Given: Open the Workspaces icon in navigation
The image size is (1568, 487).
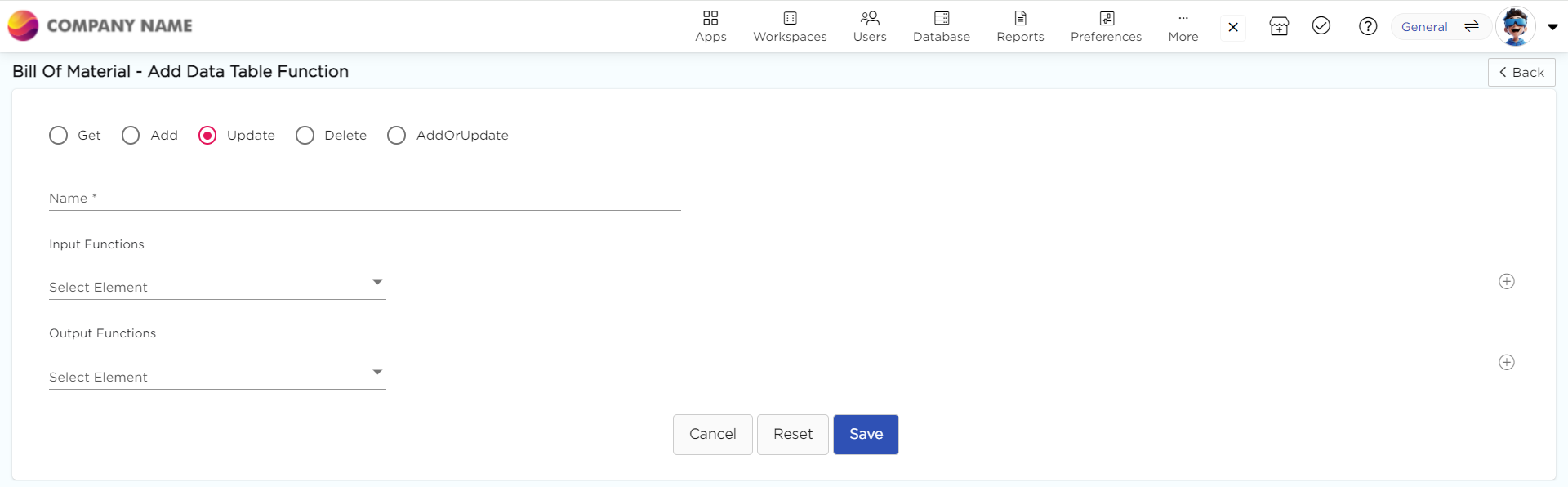Looking at the screenshot, I should [790, 19].
